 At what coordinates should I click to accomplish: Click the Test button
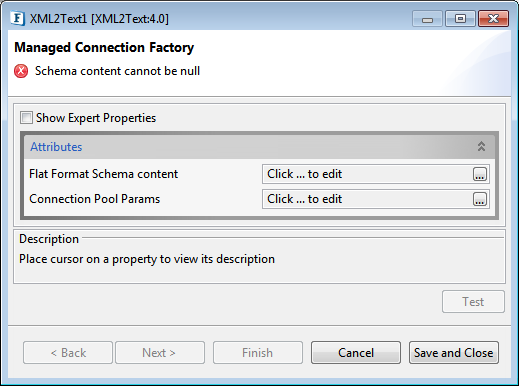tap(473, 302)
